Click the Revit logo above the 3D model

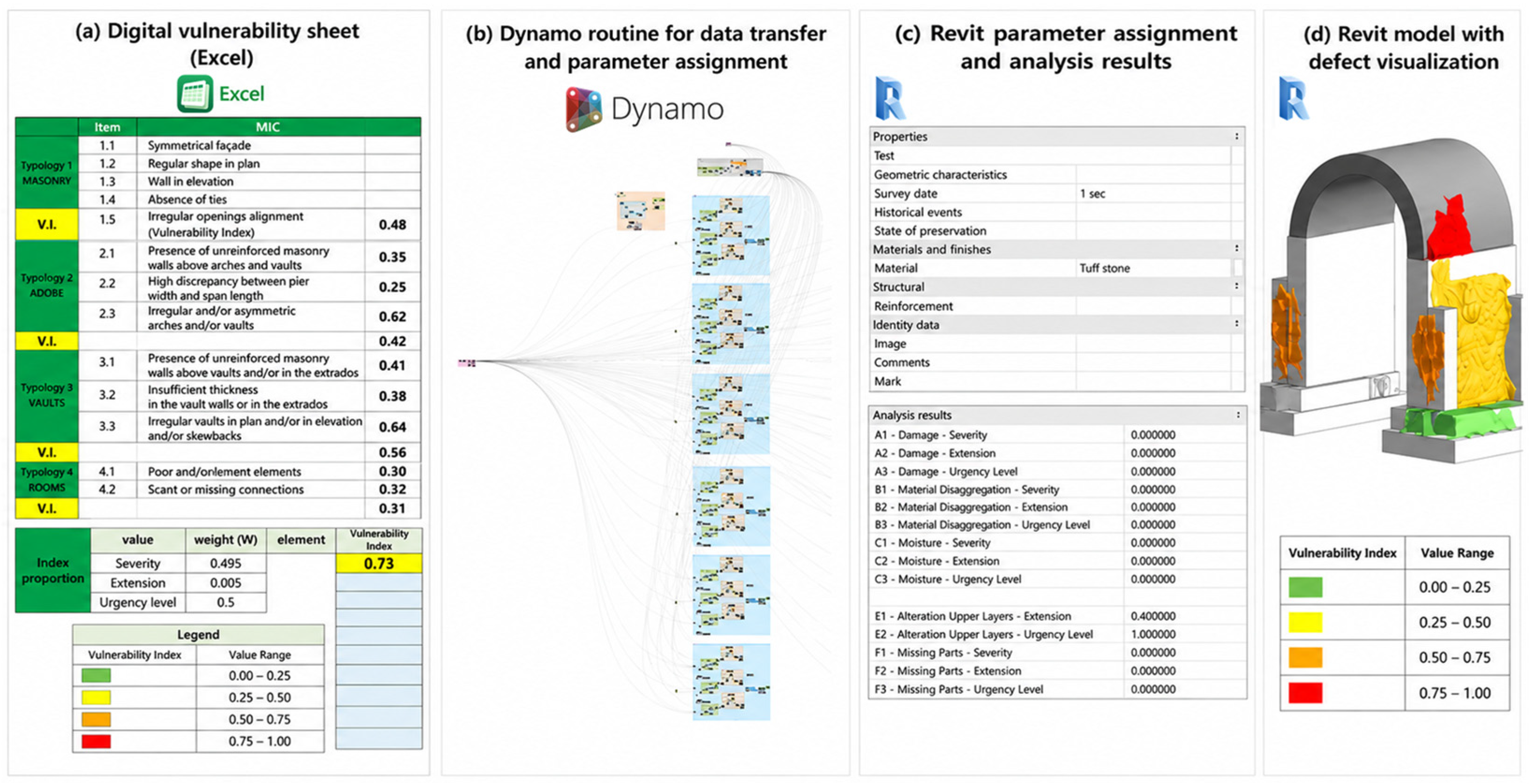click(x=1293, y=98)
